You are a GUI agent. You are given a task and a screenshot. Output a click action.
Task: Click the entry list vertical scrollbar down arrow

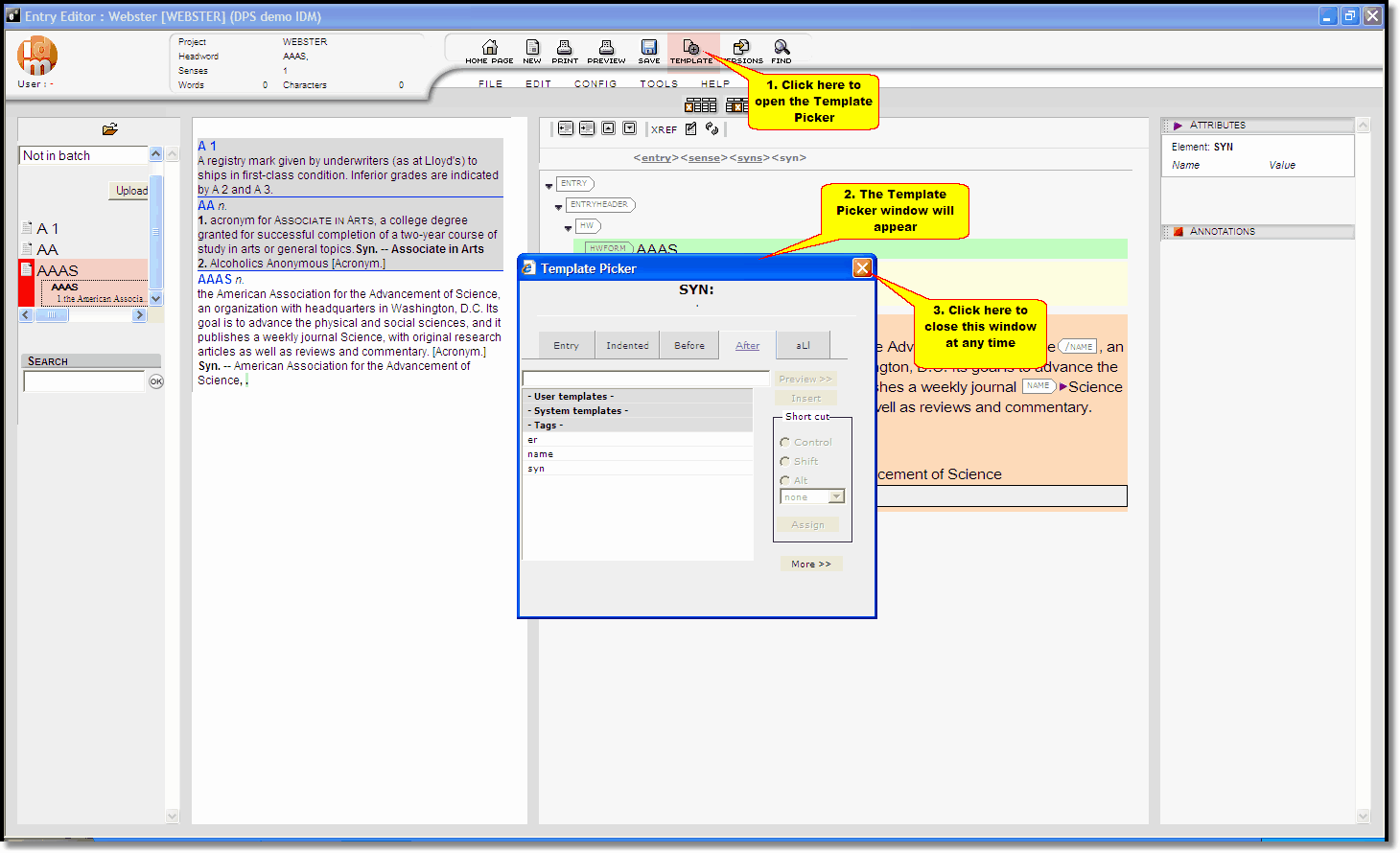coord(156,299)
